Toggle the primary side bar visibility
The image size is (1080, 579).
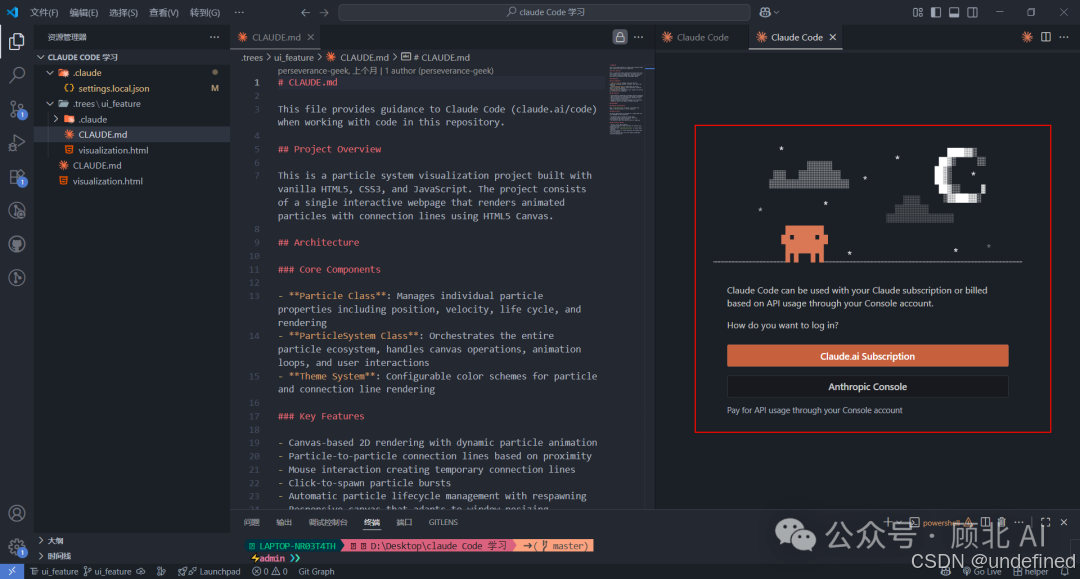(935, 12)
